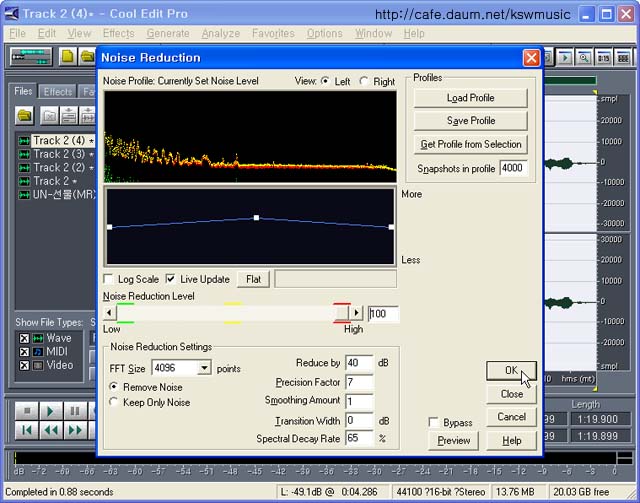This screenshot has height=503, width=640.
Task: Switch to the Effects tab in side panel
Action: [x=58, y=92]
